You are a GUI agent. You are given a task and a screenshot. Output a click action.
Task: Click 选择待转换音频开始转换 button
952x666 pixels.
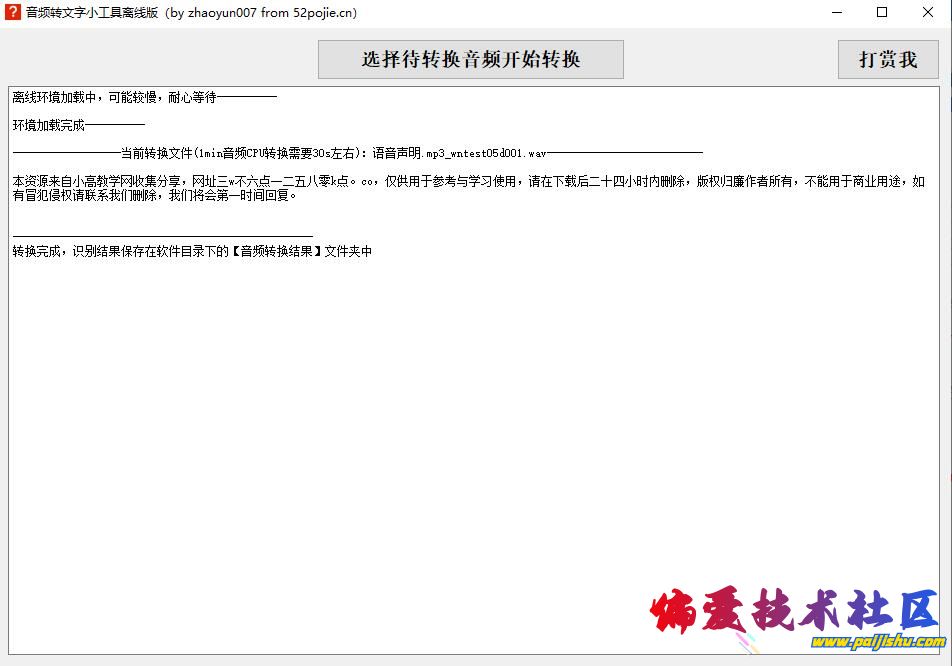[470, 59]
